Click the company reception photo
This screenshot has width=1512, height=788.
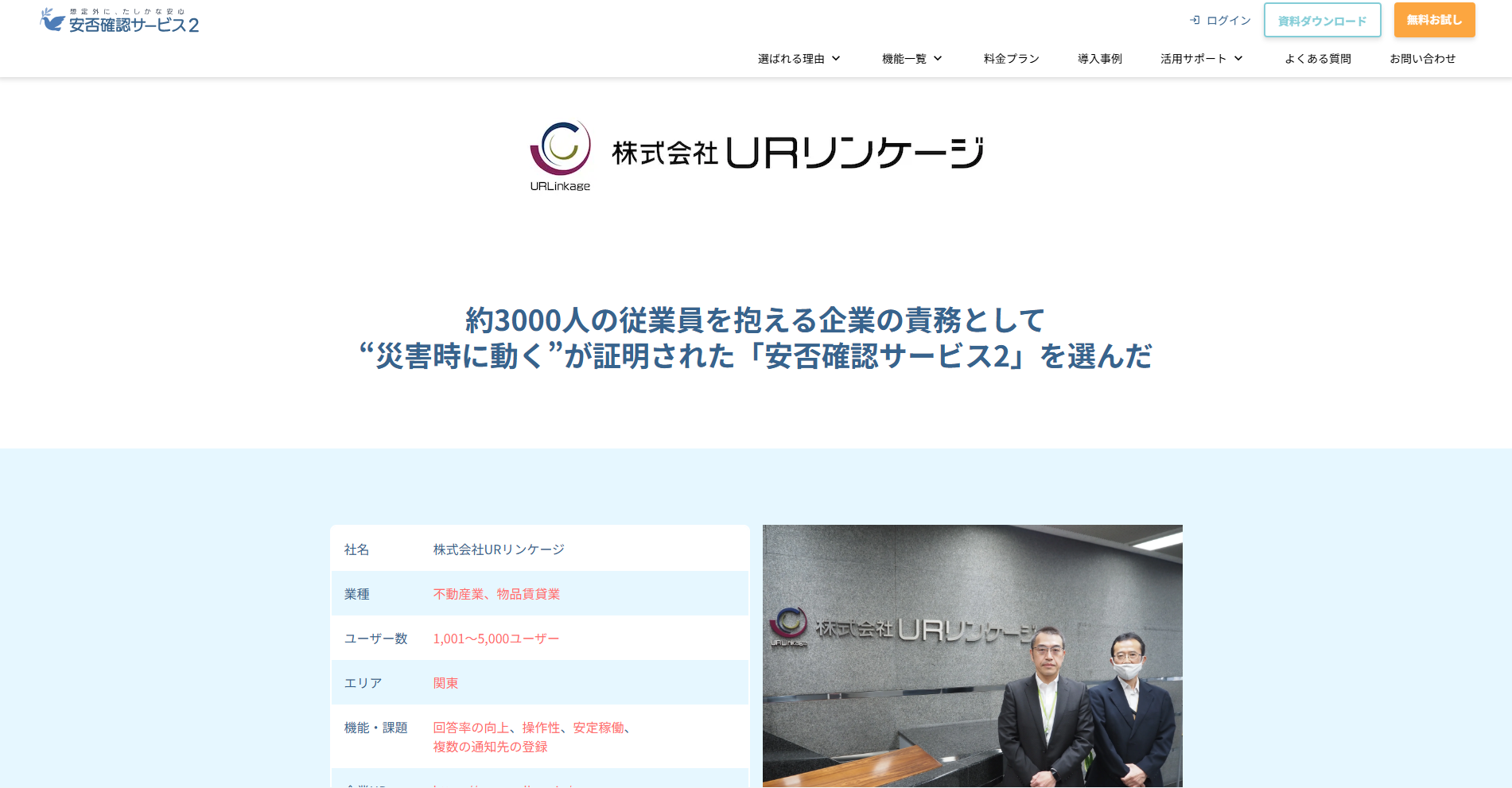coord(972,654)
